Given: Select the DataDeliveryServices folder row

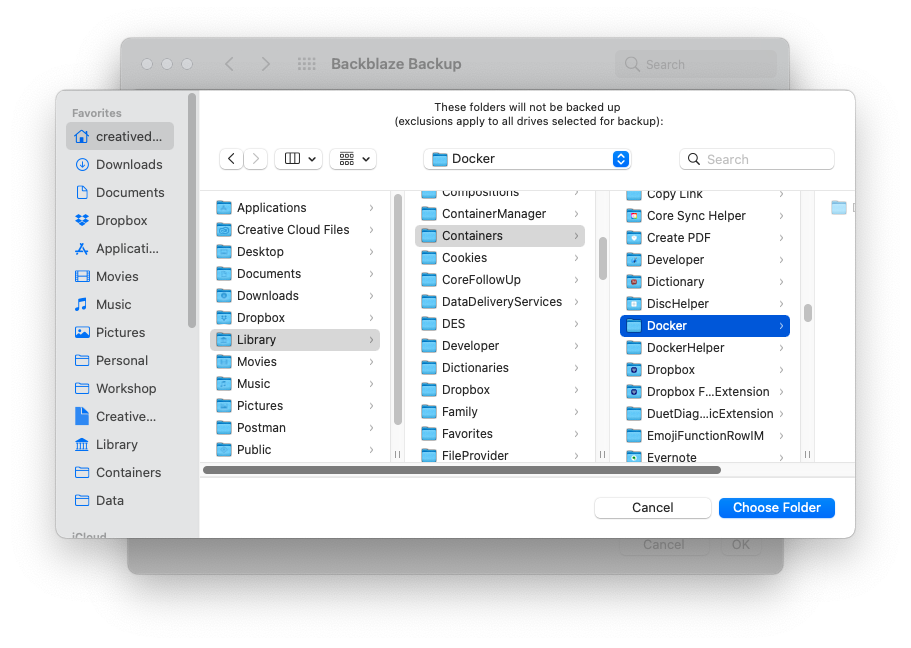Looking at the screenshot, I should (x=500, y=302).
